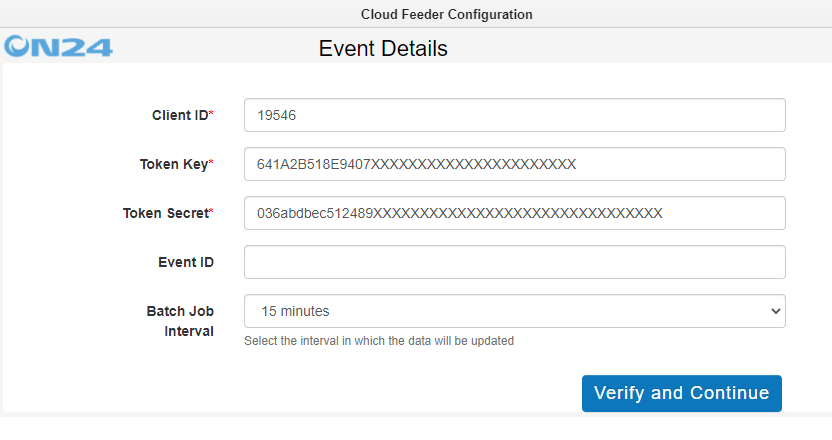Open the Batch Job Interval dropdown
The image size is (832, 440).
(x=515, y=311)
